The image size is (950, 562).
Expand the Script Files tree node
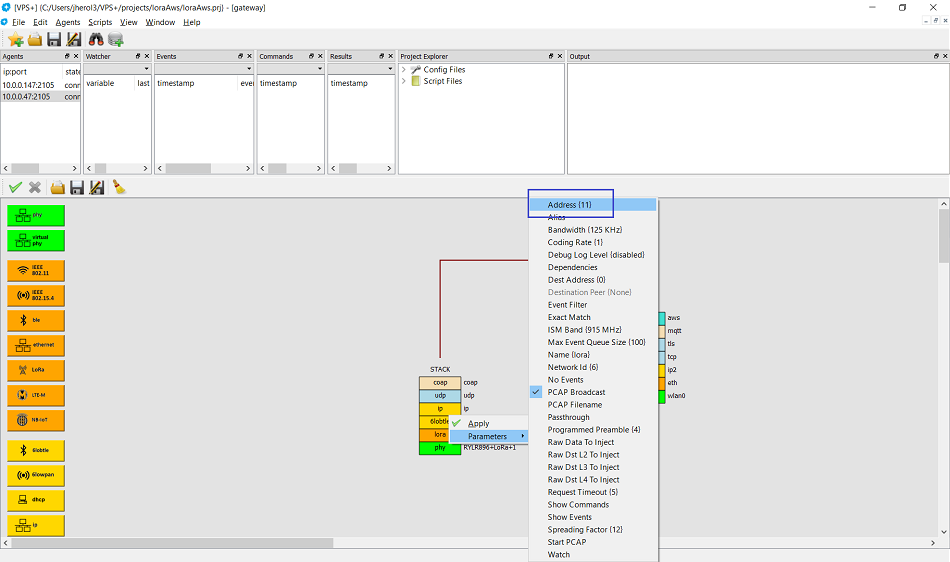tap(404, 81)
